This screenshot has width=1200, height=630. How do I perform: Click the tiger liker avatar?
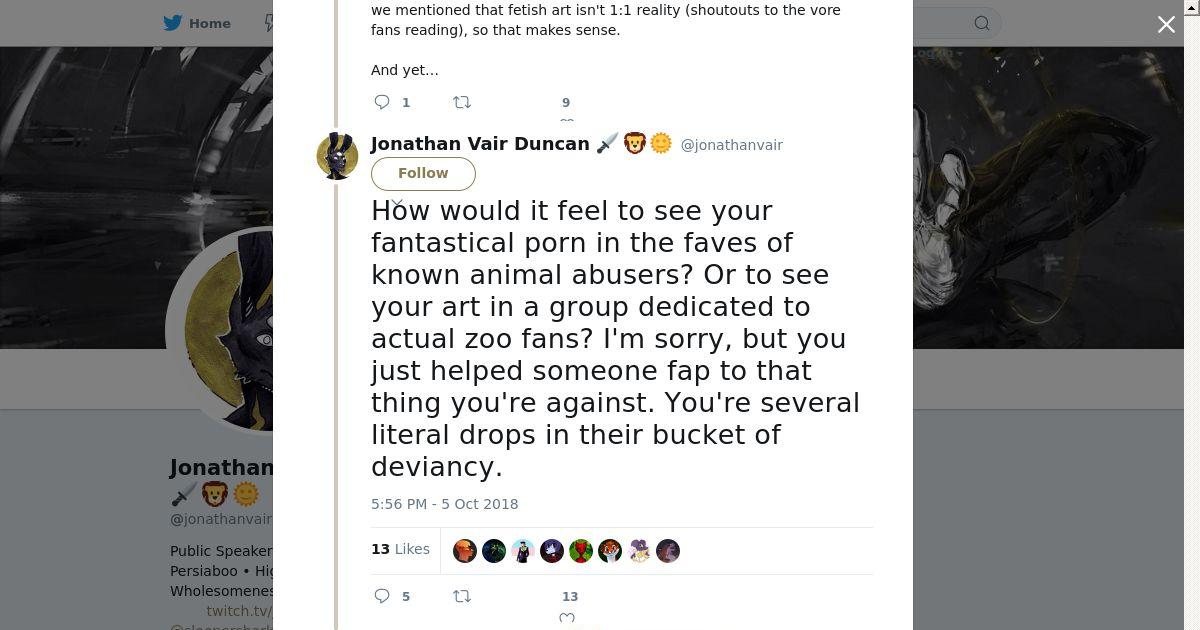coord(610,551)
